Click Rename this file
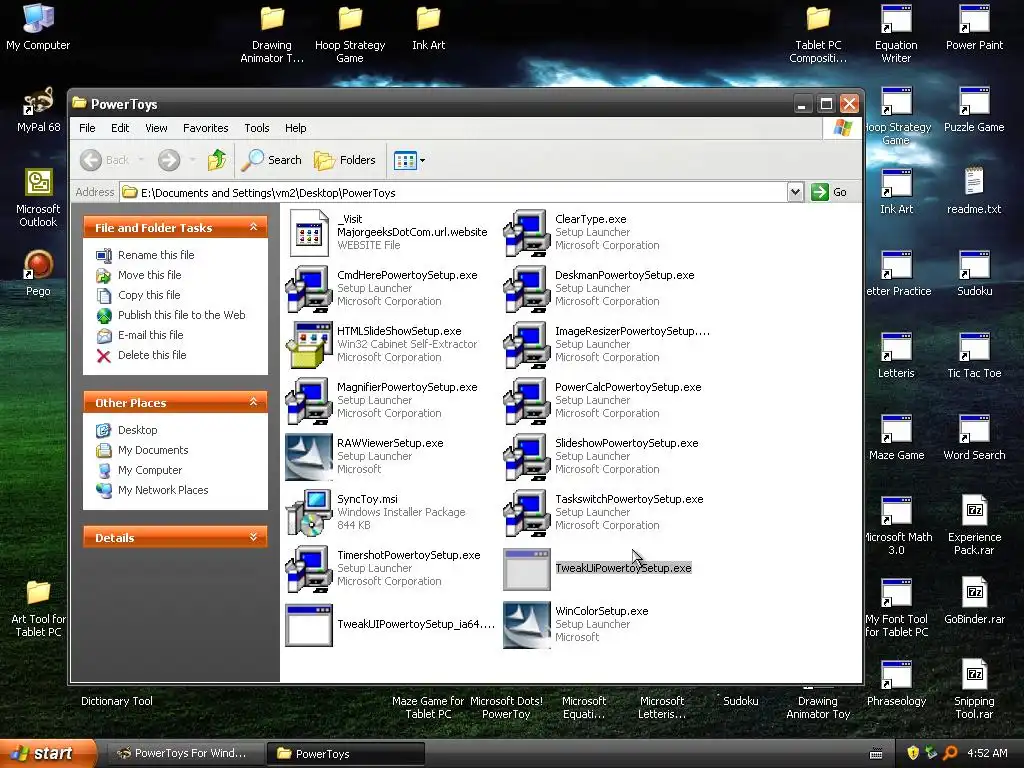The image size is (1024, 768). 145,255
